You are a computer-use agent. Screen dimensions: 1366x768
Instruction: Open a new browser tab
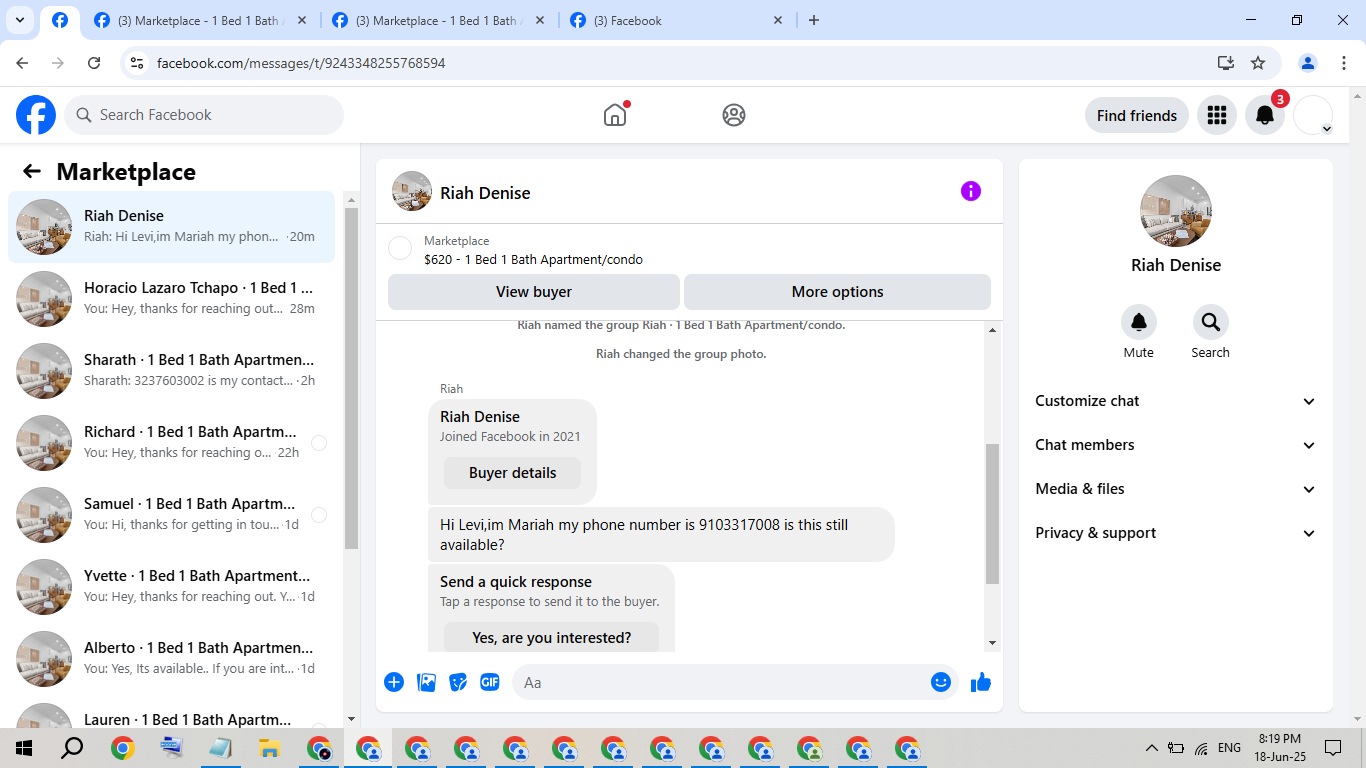point(814,20)
